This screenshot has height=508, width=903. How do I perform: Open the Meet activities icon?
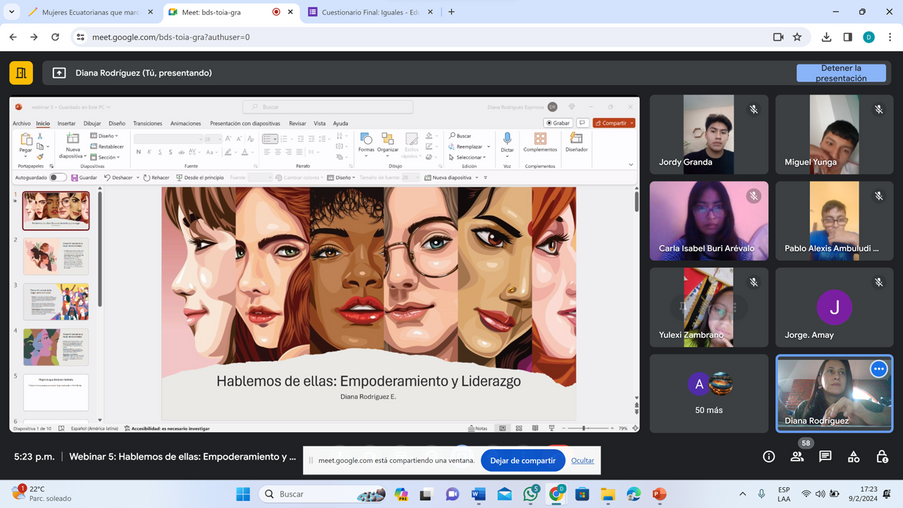coord(853,457)
